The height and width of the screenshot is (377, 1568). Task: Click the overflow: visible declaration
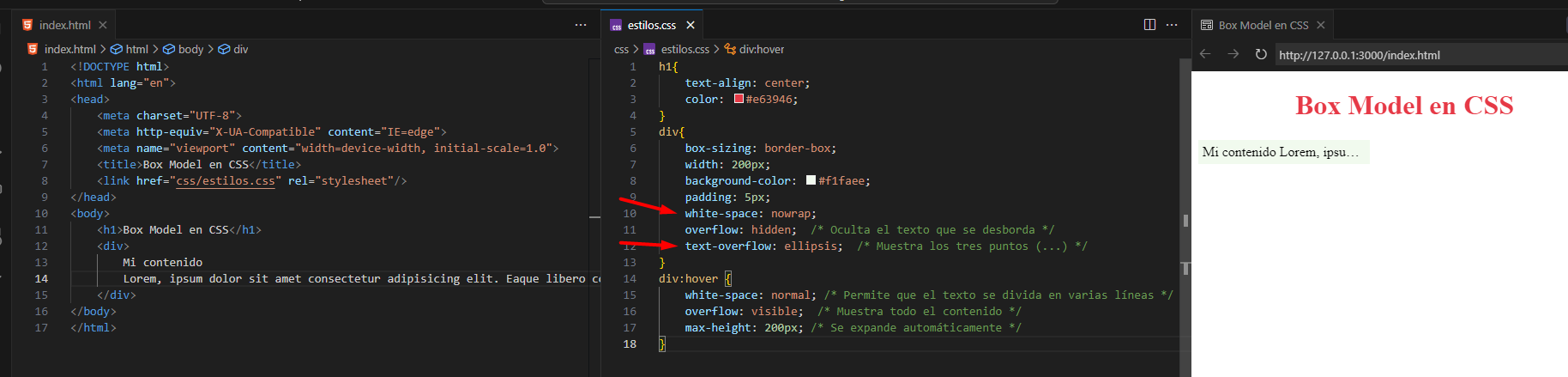(x=744, y=311)
